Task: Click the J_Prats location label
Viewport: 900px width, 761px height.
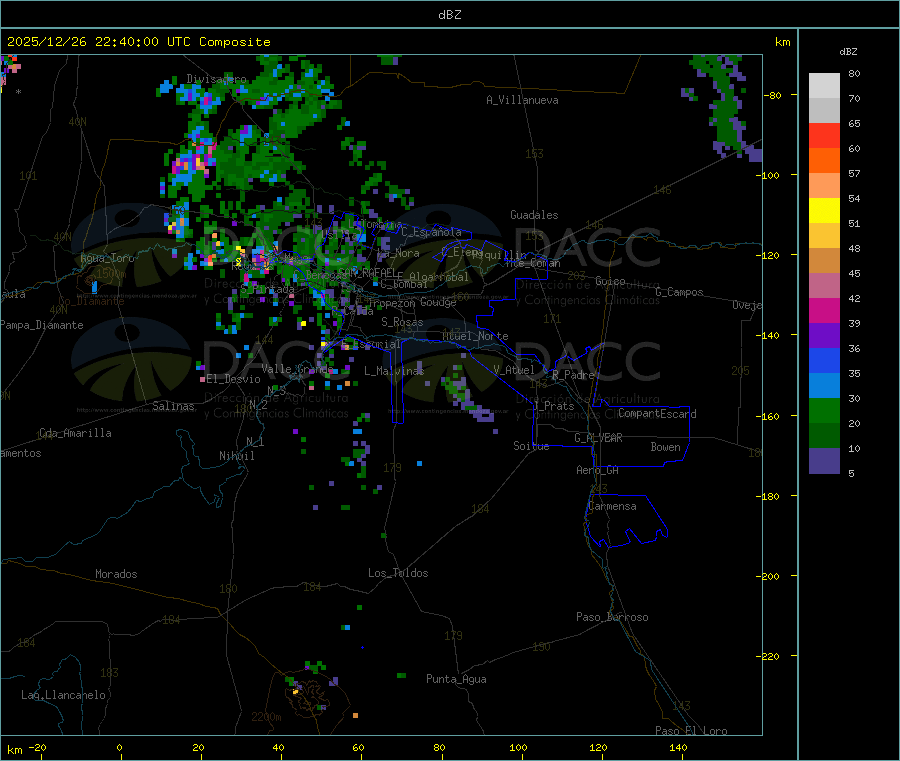Action: [x=554, y=406]
